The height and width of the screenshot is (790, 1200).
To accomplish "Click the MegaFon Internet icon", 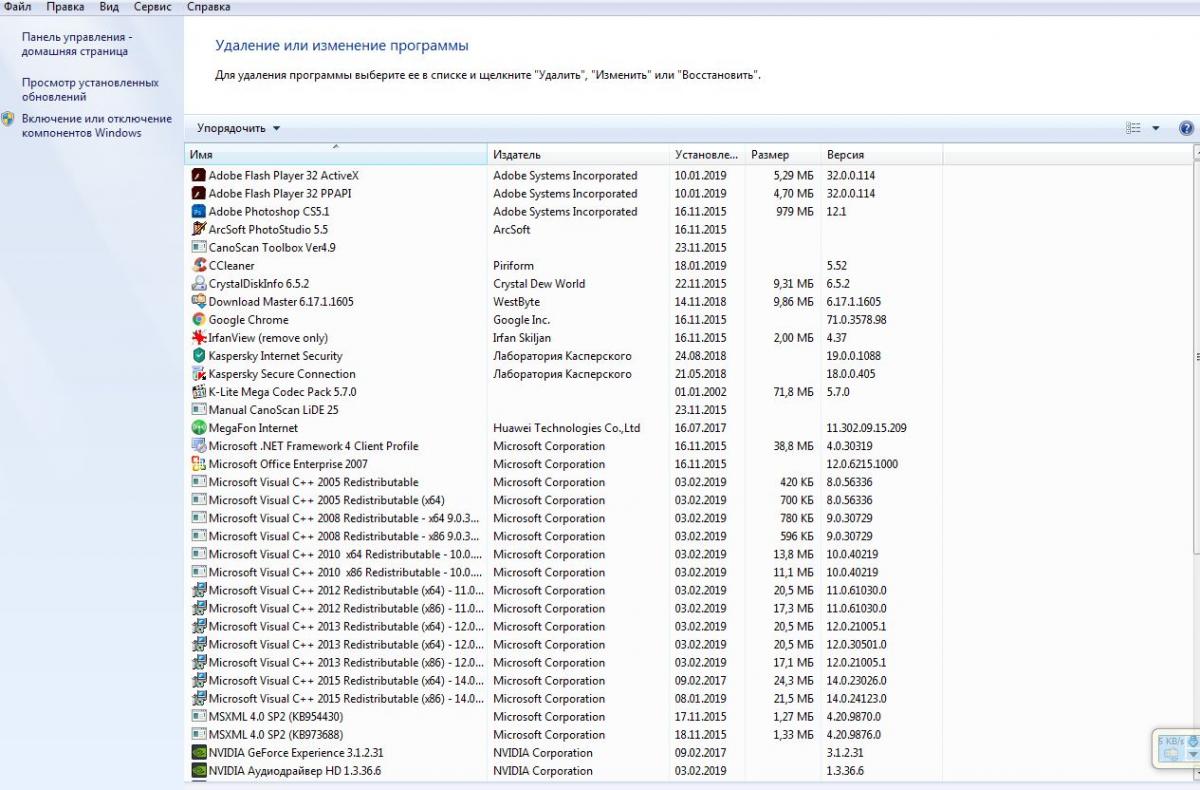I will pos(198,428).
